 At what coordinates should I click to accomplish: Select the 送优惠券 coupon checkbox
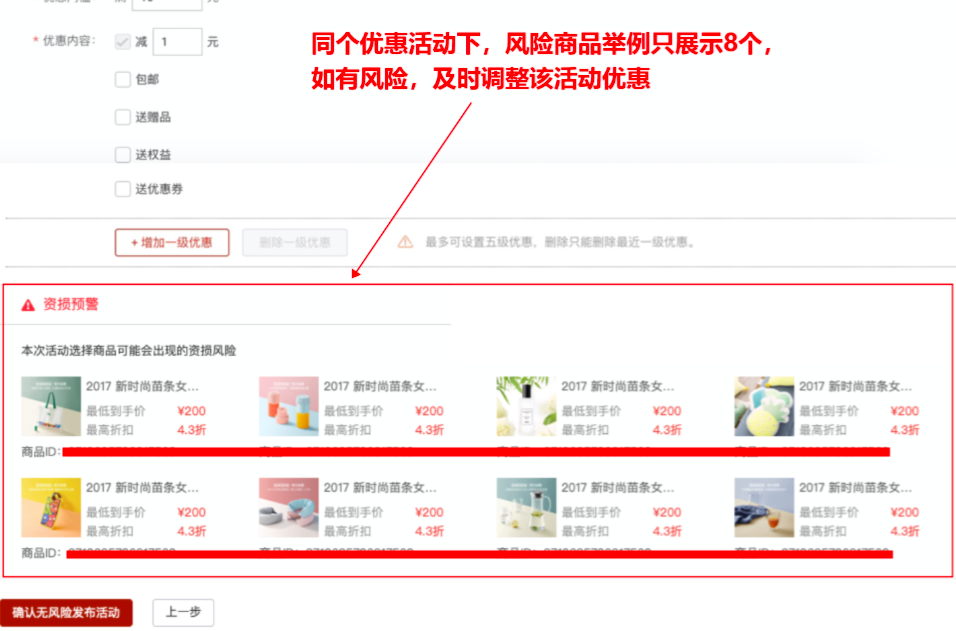123,189
